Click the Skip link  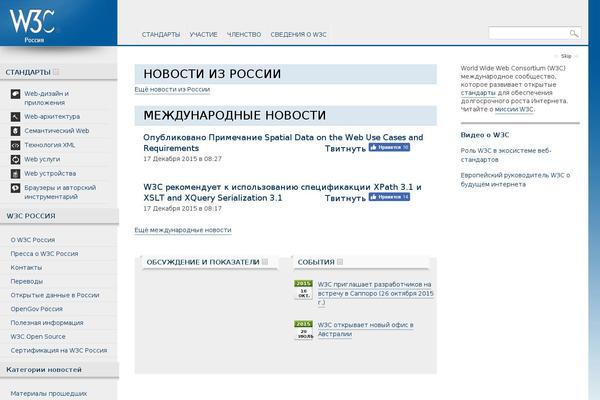coord(566,56)
